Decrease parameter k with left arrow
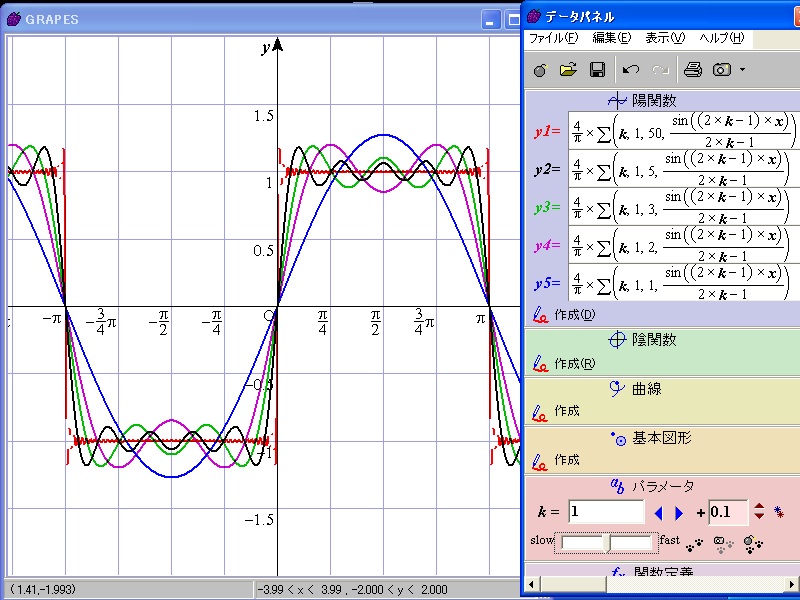800x600 pixels. coord(658,513)
